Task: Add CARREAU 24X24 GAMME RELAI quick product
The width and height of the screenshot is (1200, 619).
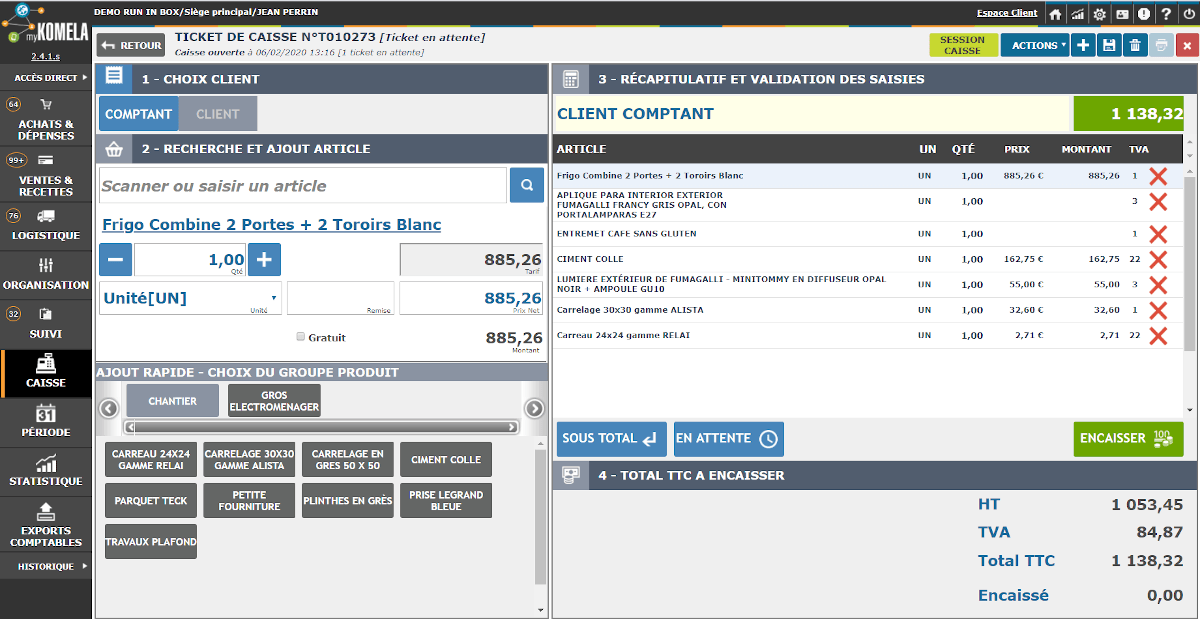Action: pyautogui.click(x=151, y=460)
